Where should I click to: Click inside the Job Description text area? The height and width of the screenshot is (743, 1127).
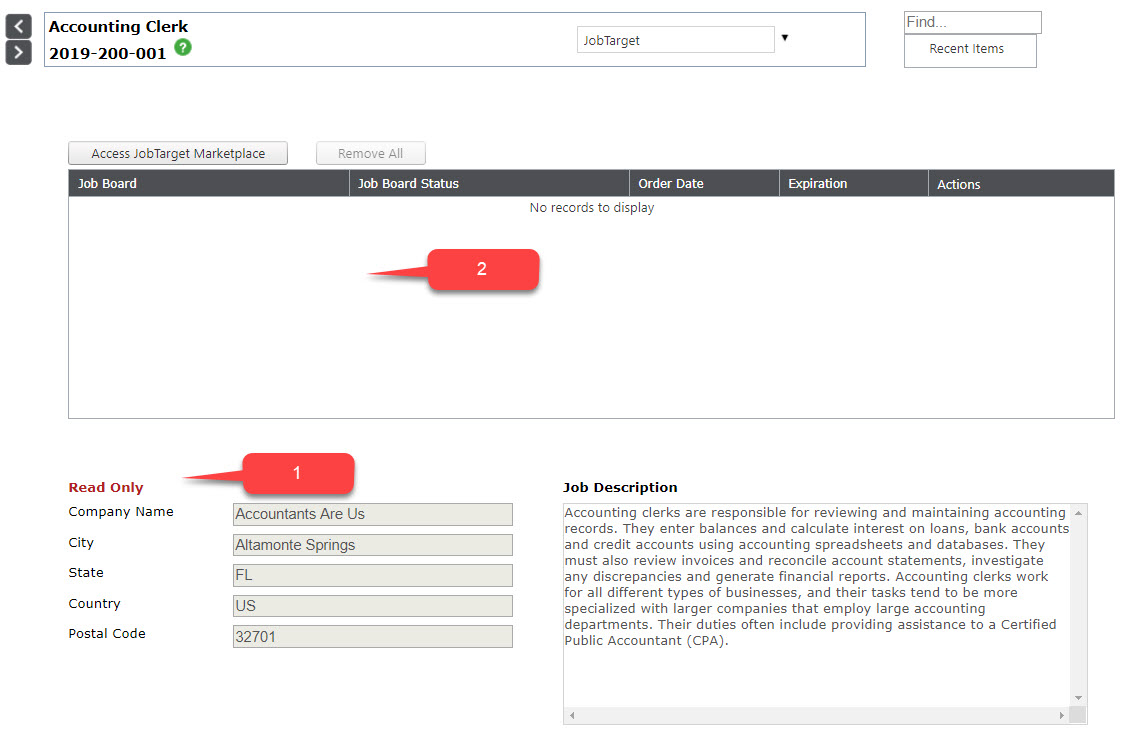pyautogui.click(x=815, y=600)
